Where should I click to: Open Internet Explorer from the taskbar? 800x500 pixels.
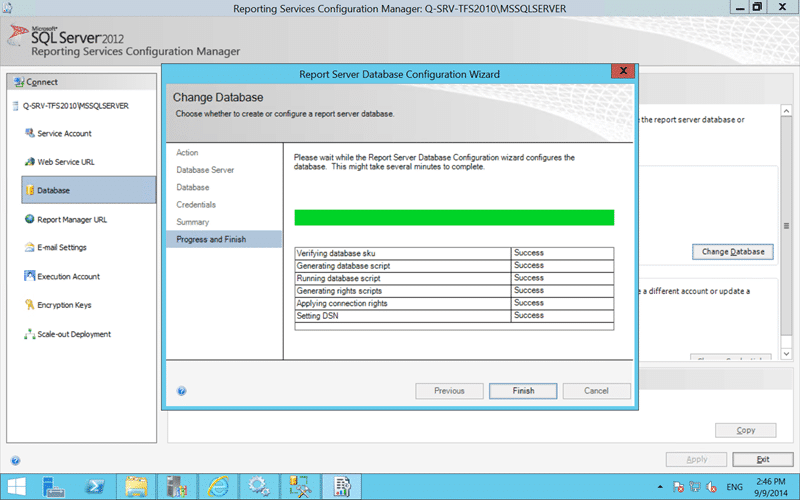point(218,486)
